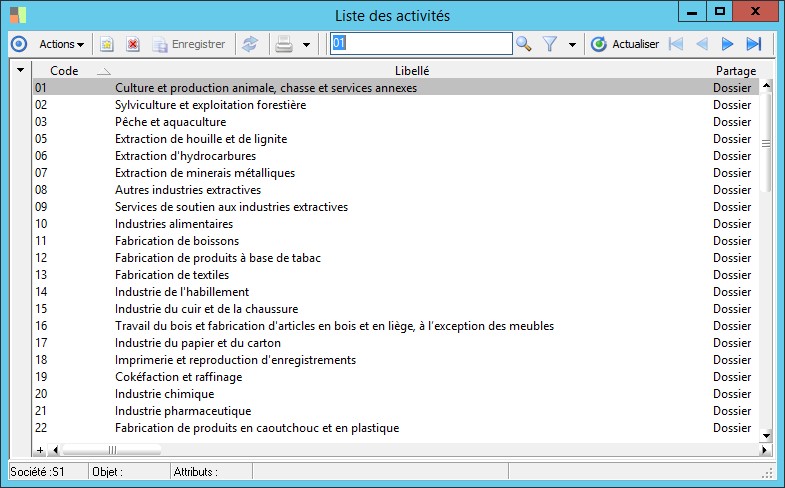The height and width of the screenshot is (488, 785).
Task: Click vertical scrollbar up arrow
Action: [766, 86]
